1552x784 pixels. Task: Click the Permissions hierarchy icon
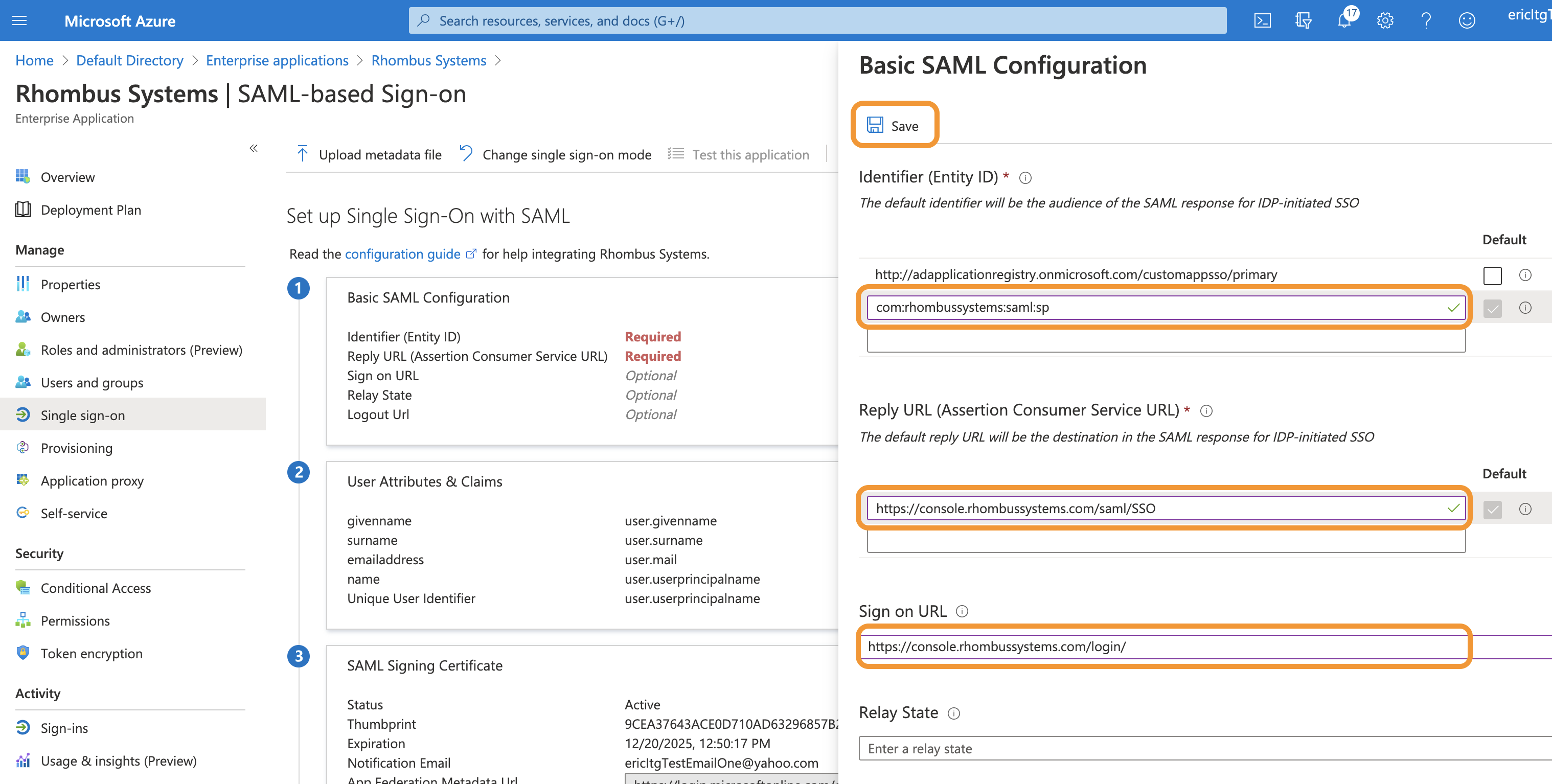tap(23, 620)
